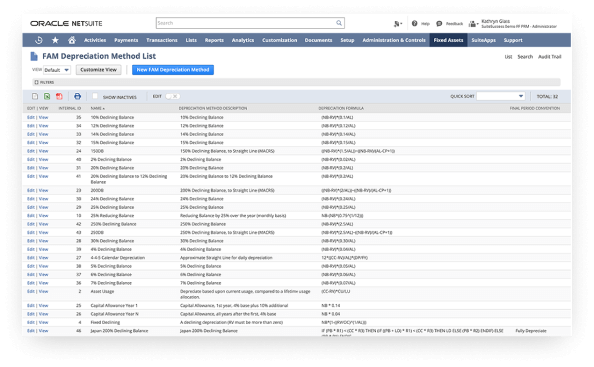Click the 'Total: 32' count
Image resolution: width=594 pixels, height=367 pixels.
pos(547,97)
